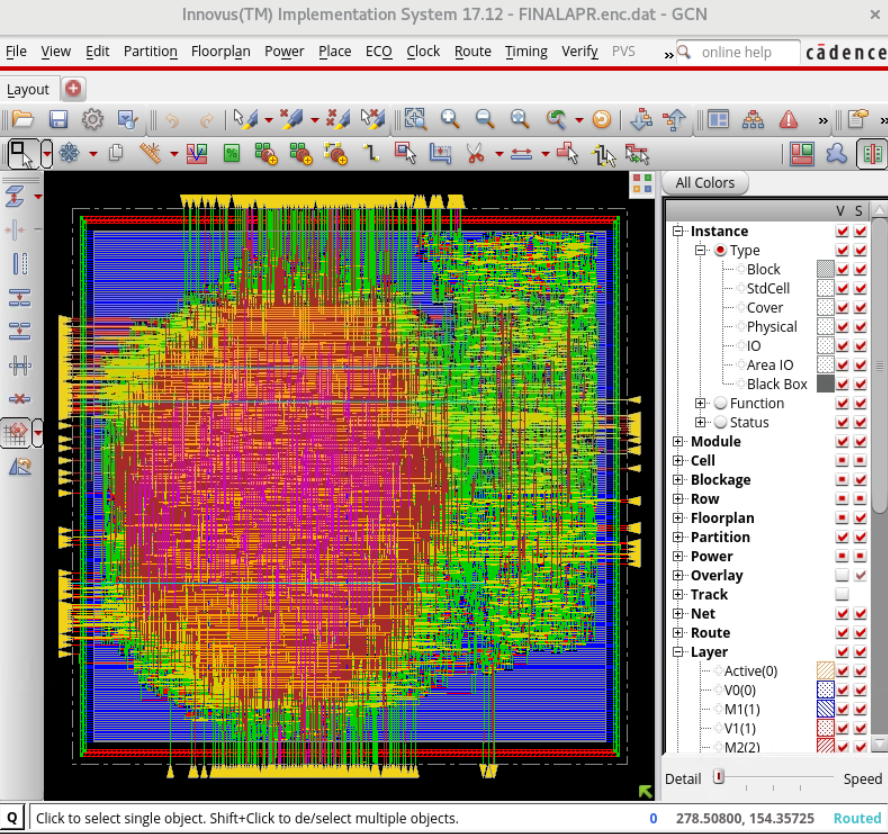The width and height of the screenshot is (888, 834).
Task: Open the Timing menu
Action: (x=526, y=51)
